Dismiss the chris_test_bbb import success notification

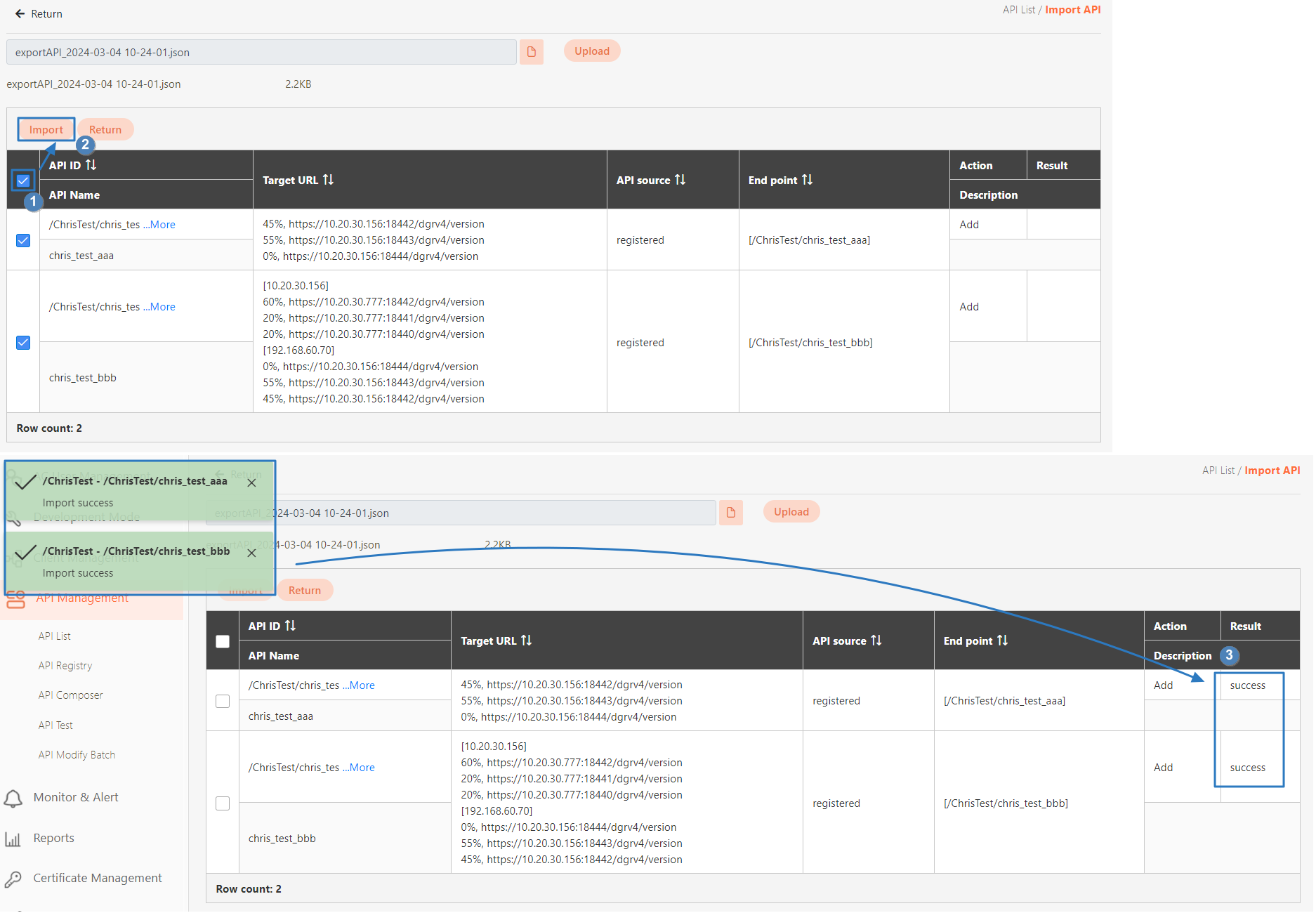[x=251, y=553]
